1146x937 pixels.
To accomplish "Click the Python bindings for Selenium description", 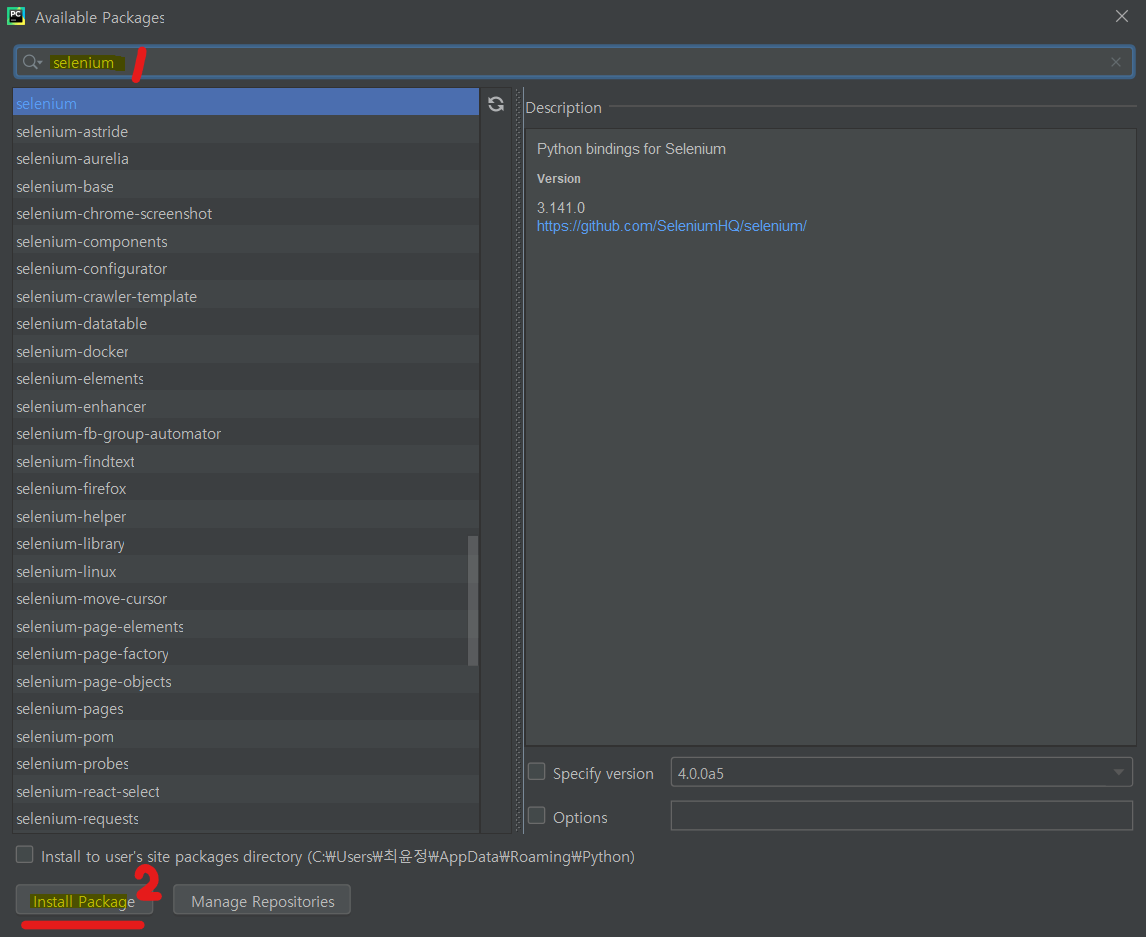I will click(x=631, y=149).
